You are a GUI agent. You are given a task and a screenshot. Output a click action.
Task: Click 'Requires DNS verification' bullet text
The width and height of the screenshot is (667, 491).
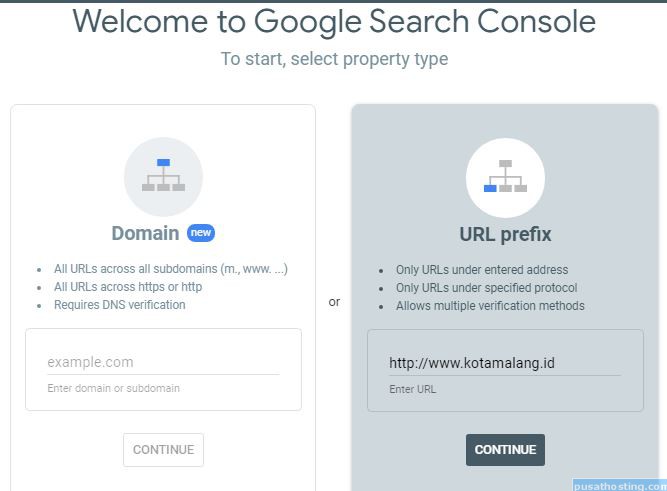[120, 305]
